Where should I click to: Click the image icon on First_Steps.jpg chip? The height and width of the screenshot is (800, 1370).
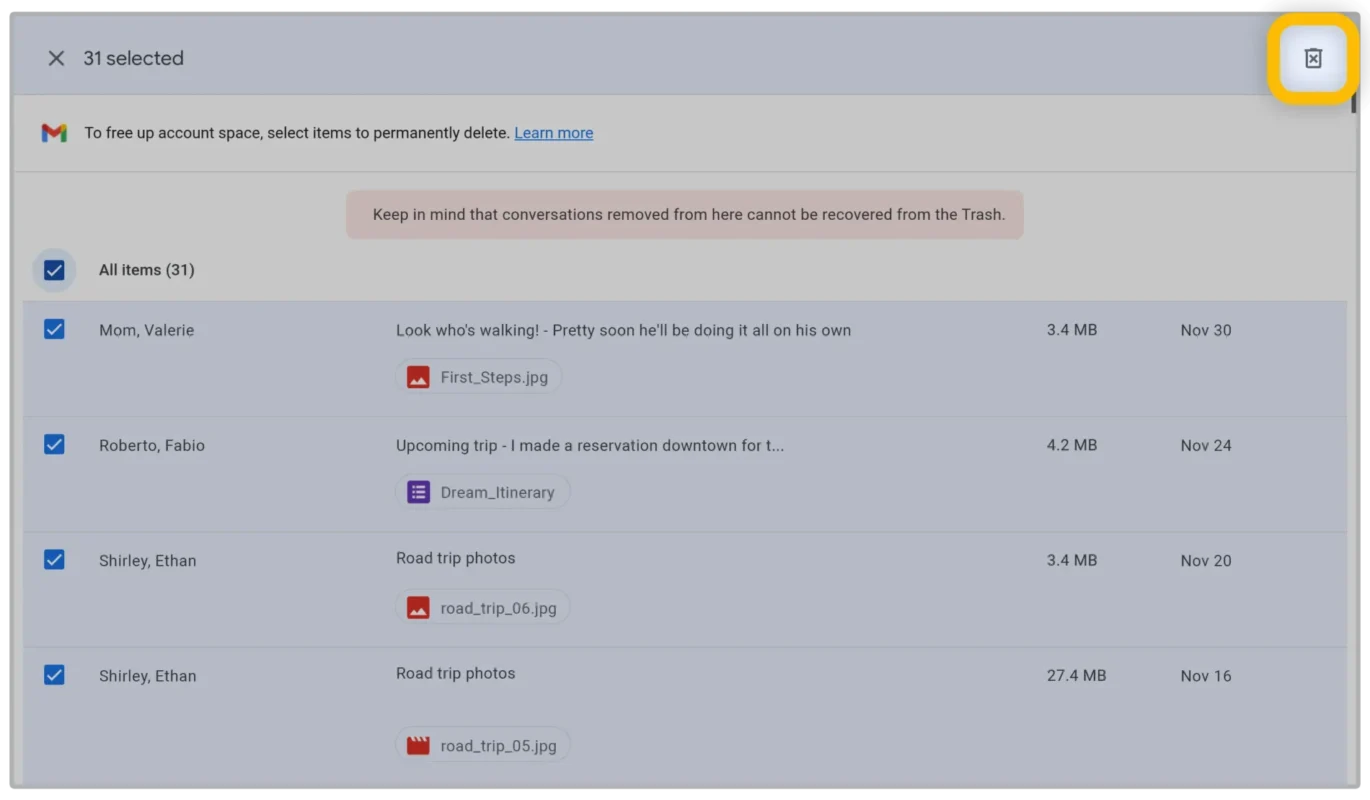420,377
